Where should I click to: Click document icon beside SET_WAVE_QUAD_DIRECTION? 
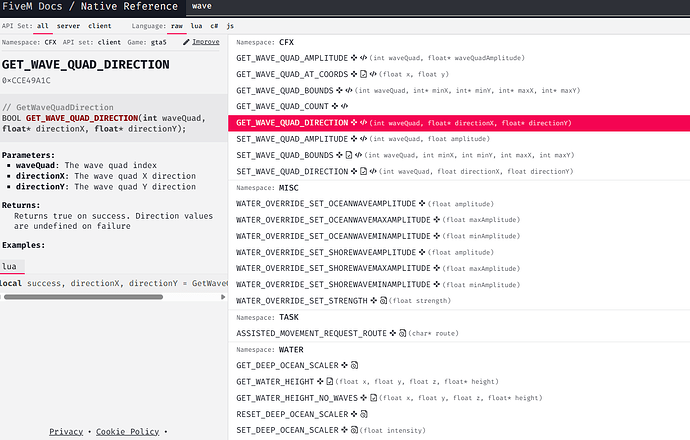pos(363,171)
